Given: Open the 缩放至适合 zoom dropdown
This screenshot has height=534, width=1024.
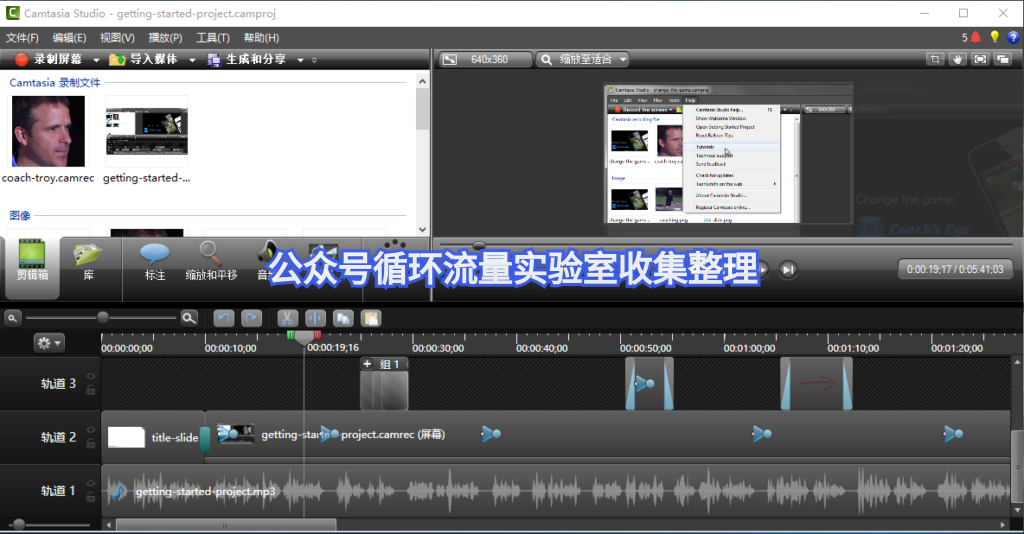Looking at the screenshot, I should [x=582, y=59].
